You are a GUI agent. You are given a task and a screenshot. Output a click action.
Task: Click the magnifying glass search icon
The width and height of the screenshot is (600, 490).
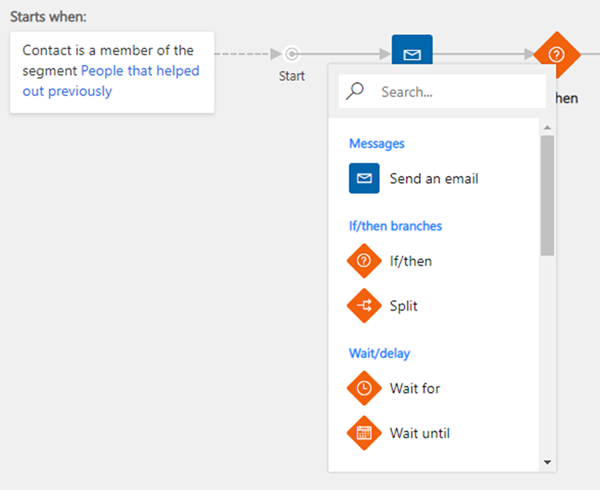[x=355, y=91]
